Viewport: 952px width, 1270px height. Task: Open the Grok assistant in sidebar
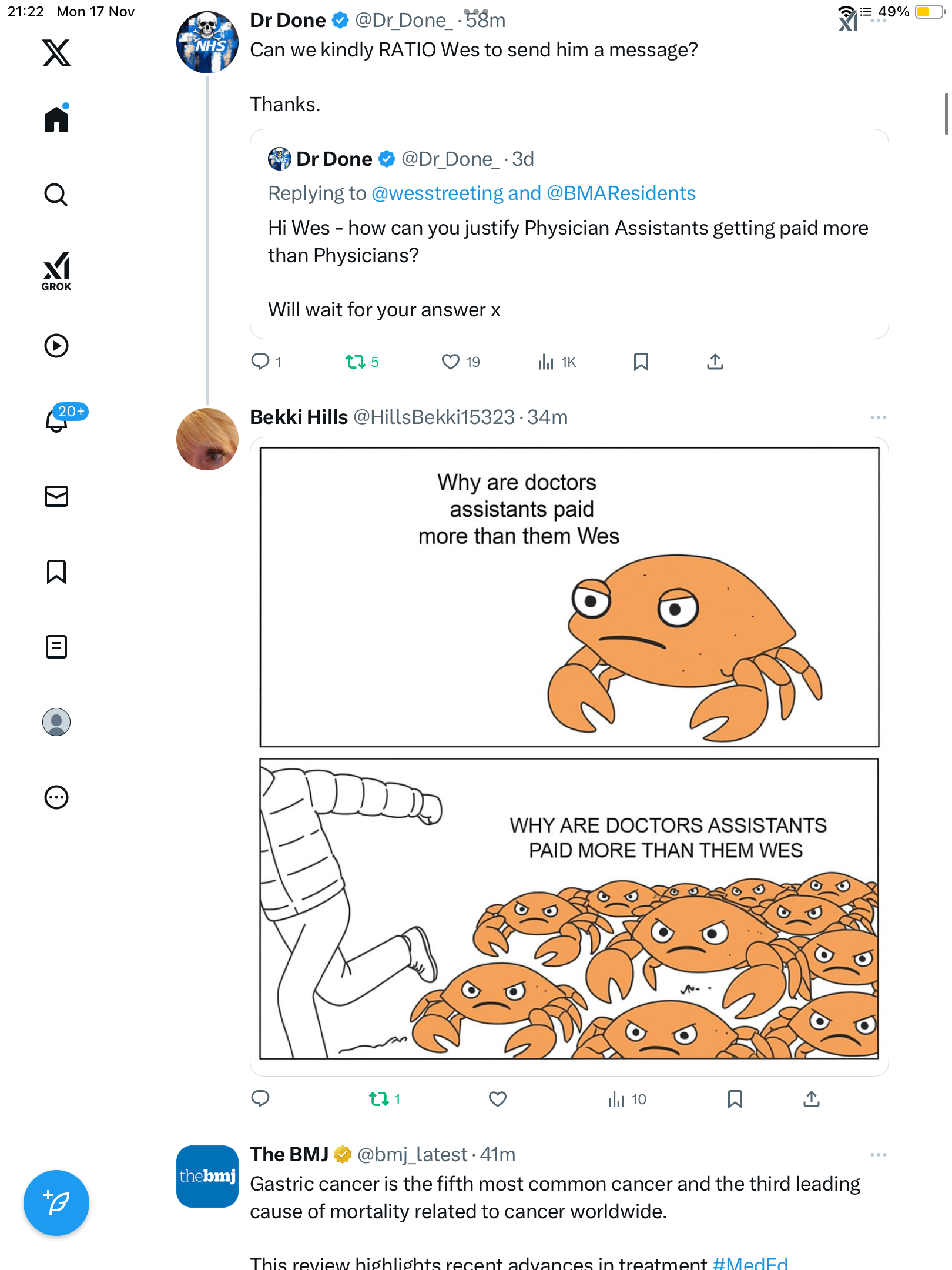click(x=56, y=272)
